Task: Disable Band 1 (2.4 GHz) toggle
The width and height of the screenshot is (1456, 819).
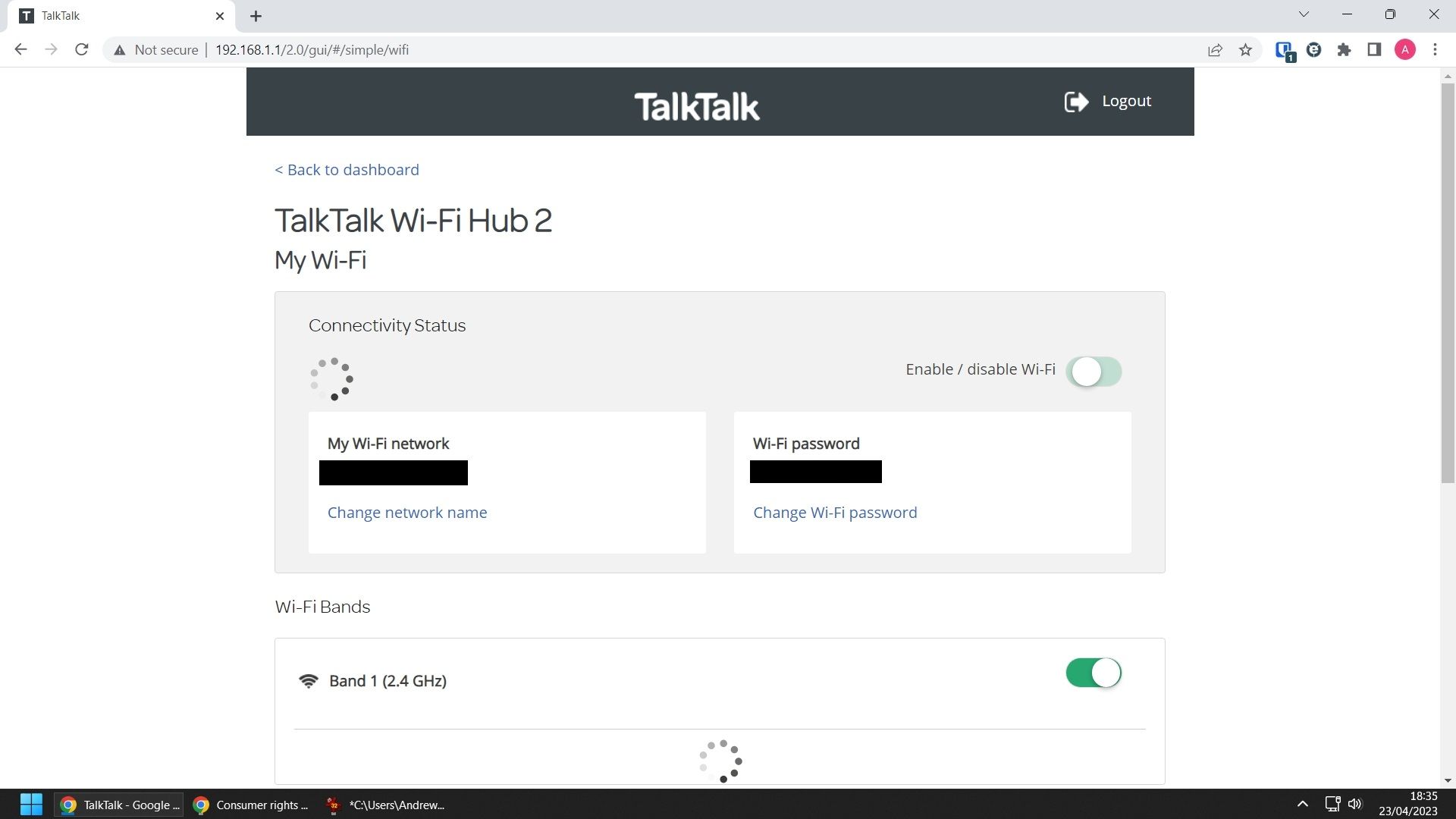Action: (x=1094, y=673)
